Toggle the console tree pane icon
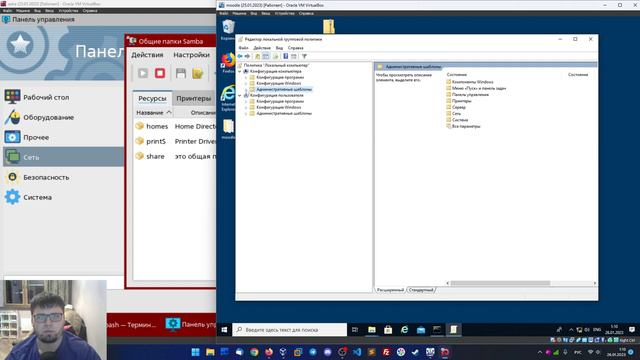640x360 pixels. coord(266,56)
